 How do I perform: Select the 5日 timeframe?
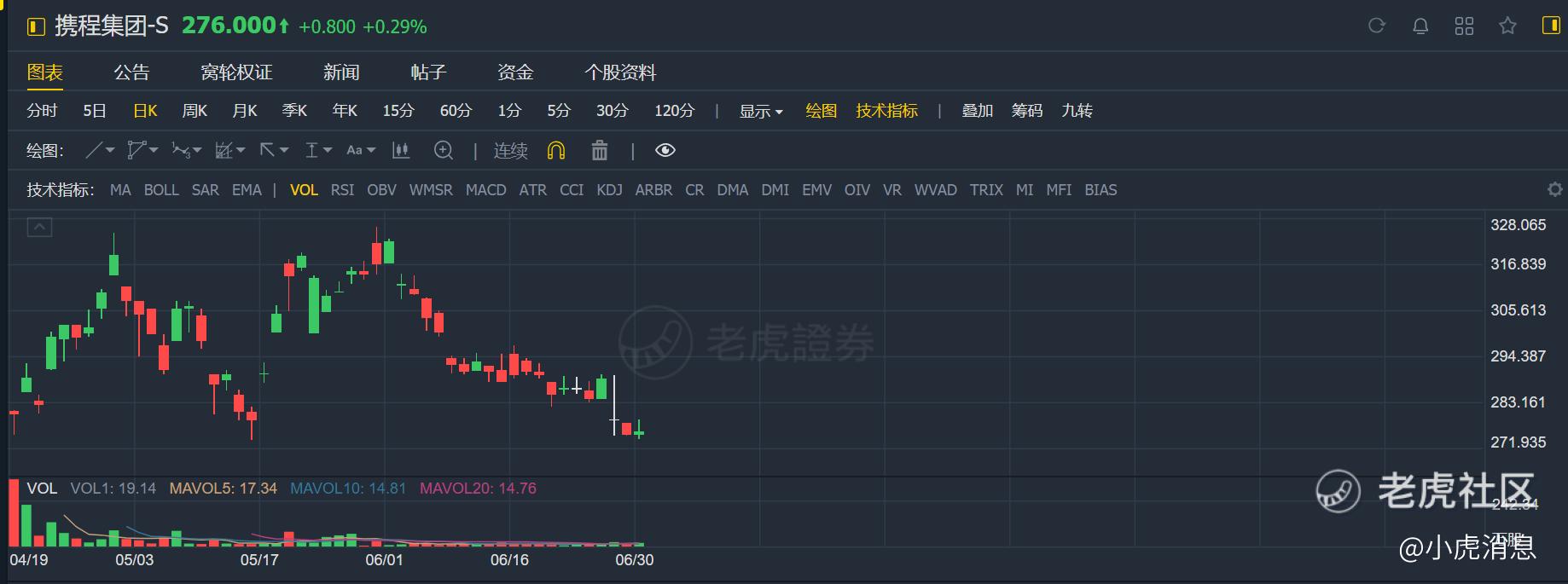95,111
